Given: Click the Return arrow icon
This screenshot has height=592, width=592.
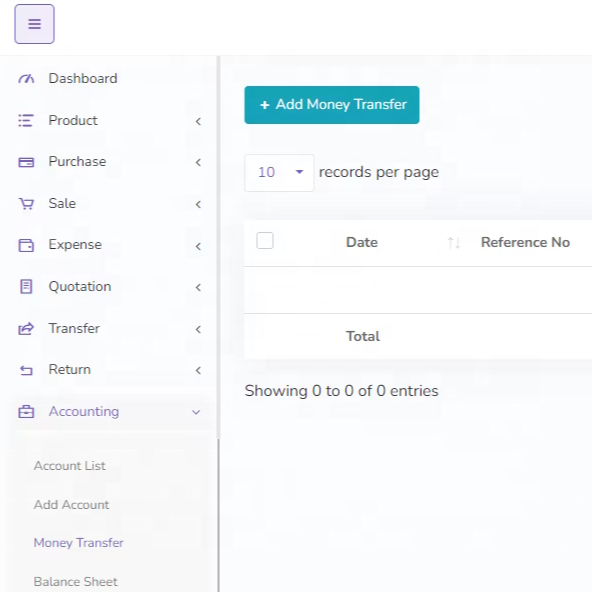Looking at the screenshot, I should pos(26,370).
